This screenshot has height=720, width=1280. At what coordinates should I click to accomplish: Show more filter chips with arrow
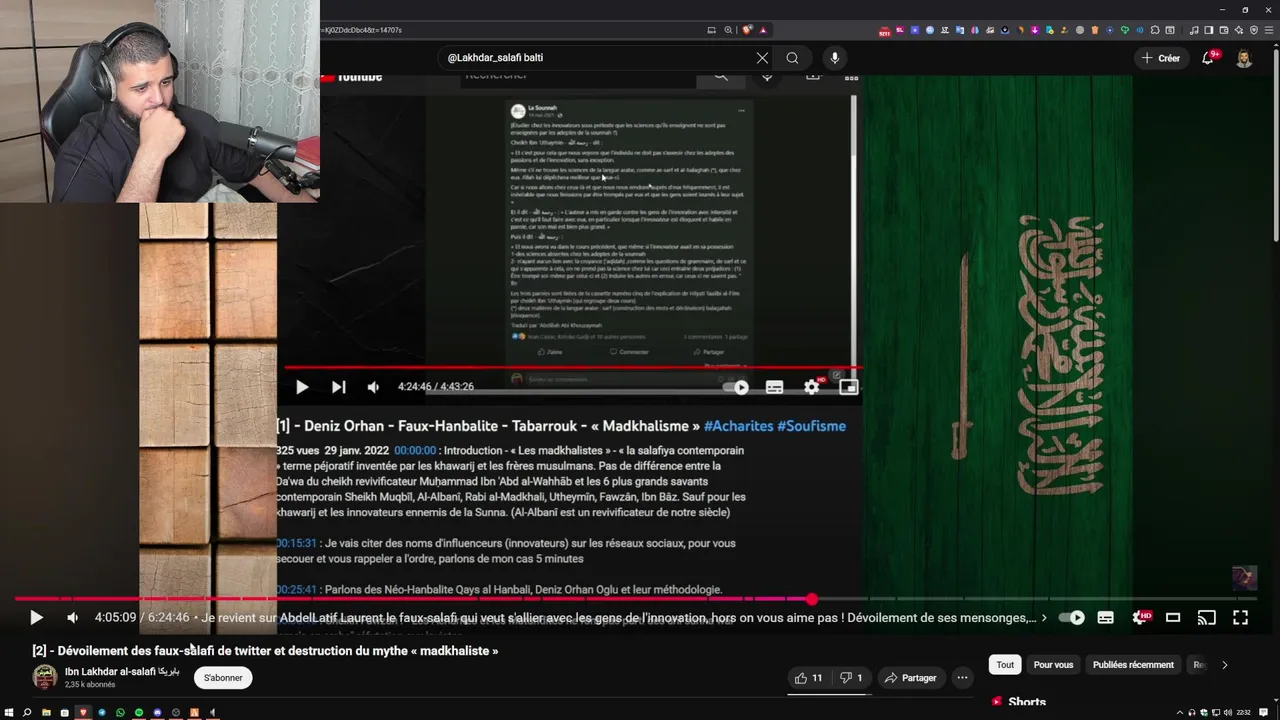(1225, 665)
